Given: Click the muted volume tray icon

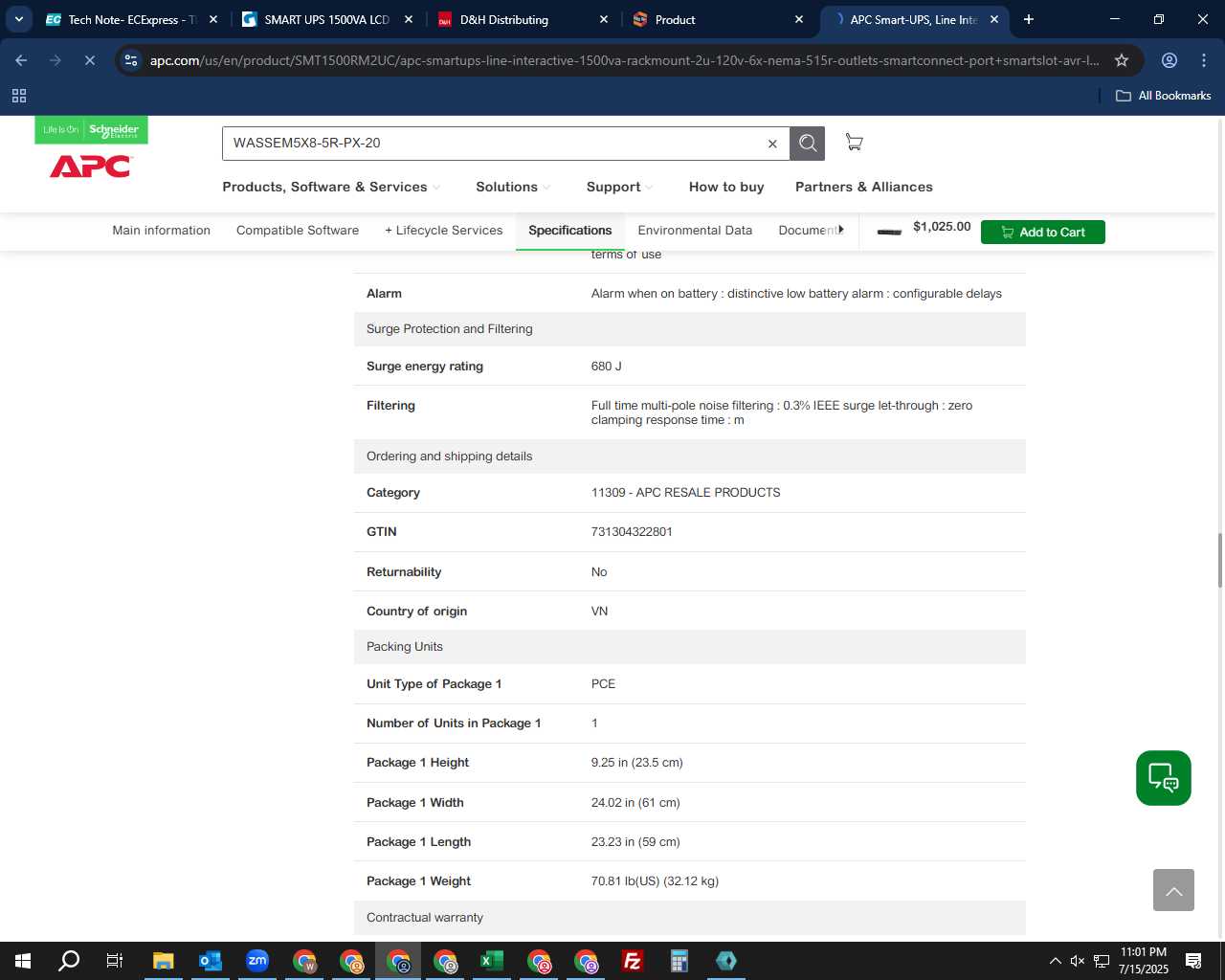Looking at the screenshot, I should (1078, 961).
